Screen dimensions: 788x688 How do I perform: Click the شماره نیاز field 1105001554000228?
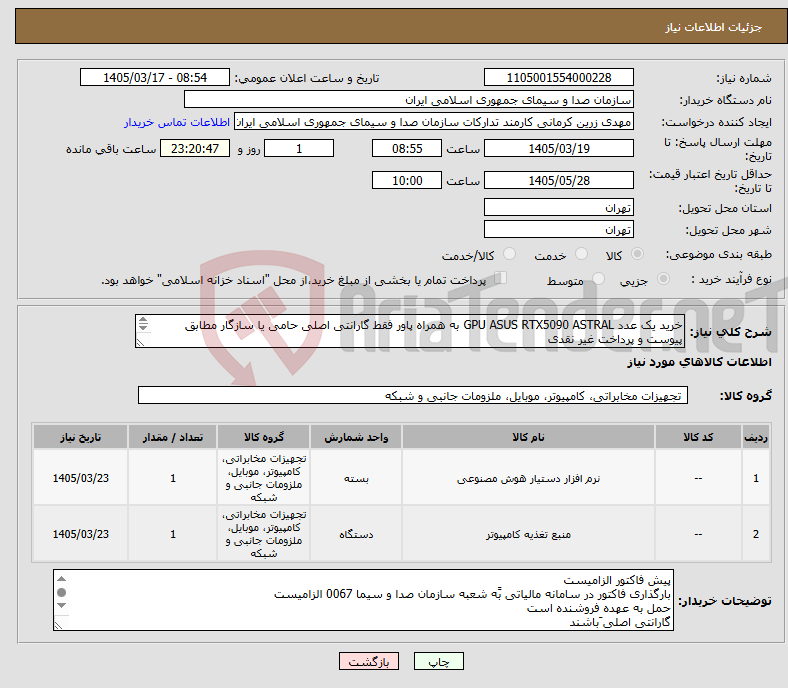click(x=559, y=77)
